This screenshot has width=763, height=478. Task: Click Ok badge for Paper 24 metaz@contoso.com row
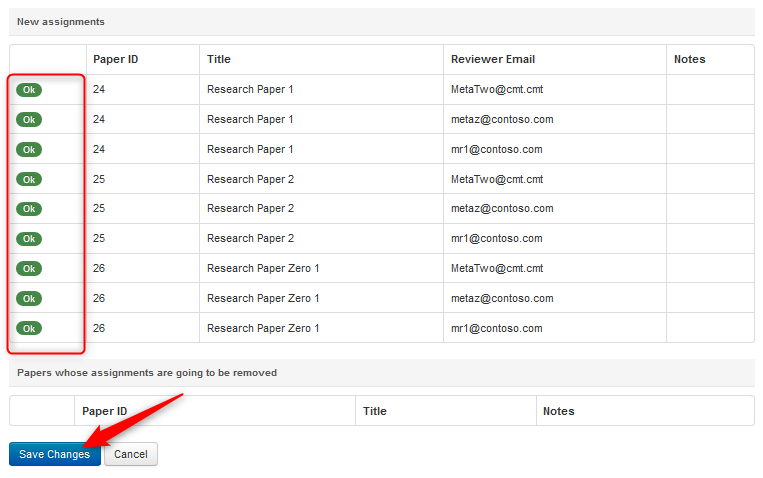click(29, 119)
